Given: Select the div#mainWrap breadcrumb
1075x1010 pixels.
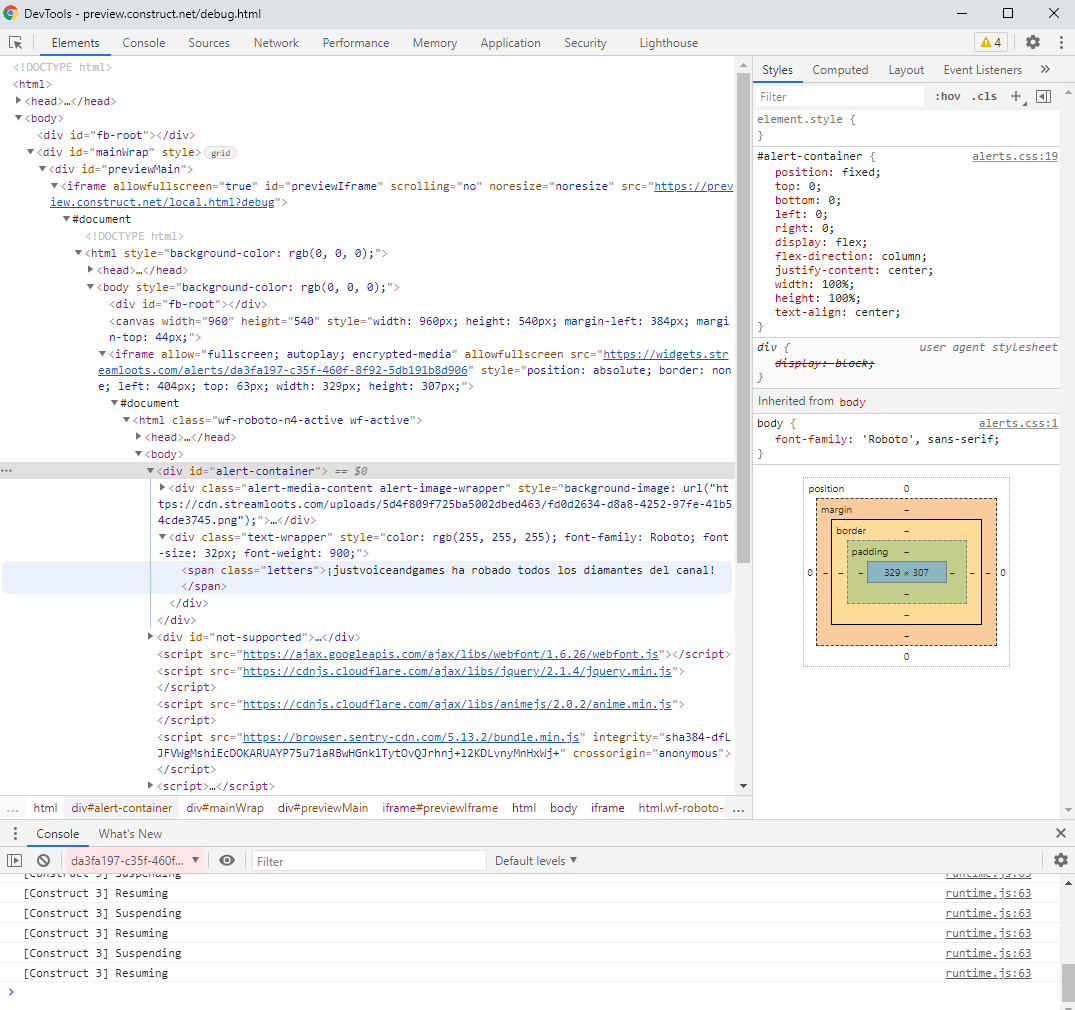Looking at the screenshot, I should tap(225, 808).
